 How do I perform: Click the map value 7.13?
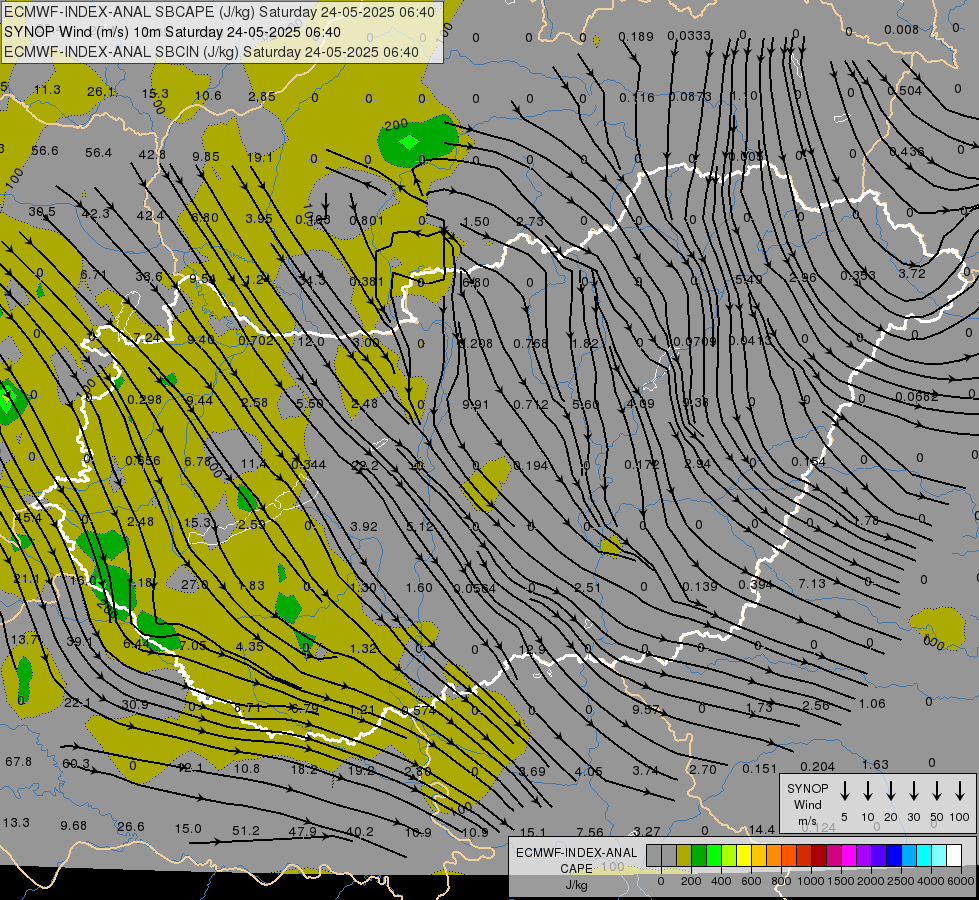[x=812, y=583]
